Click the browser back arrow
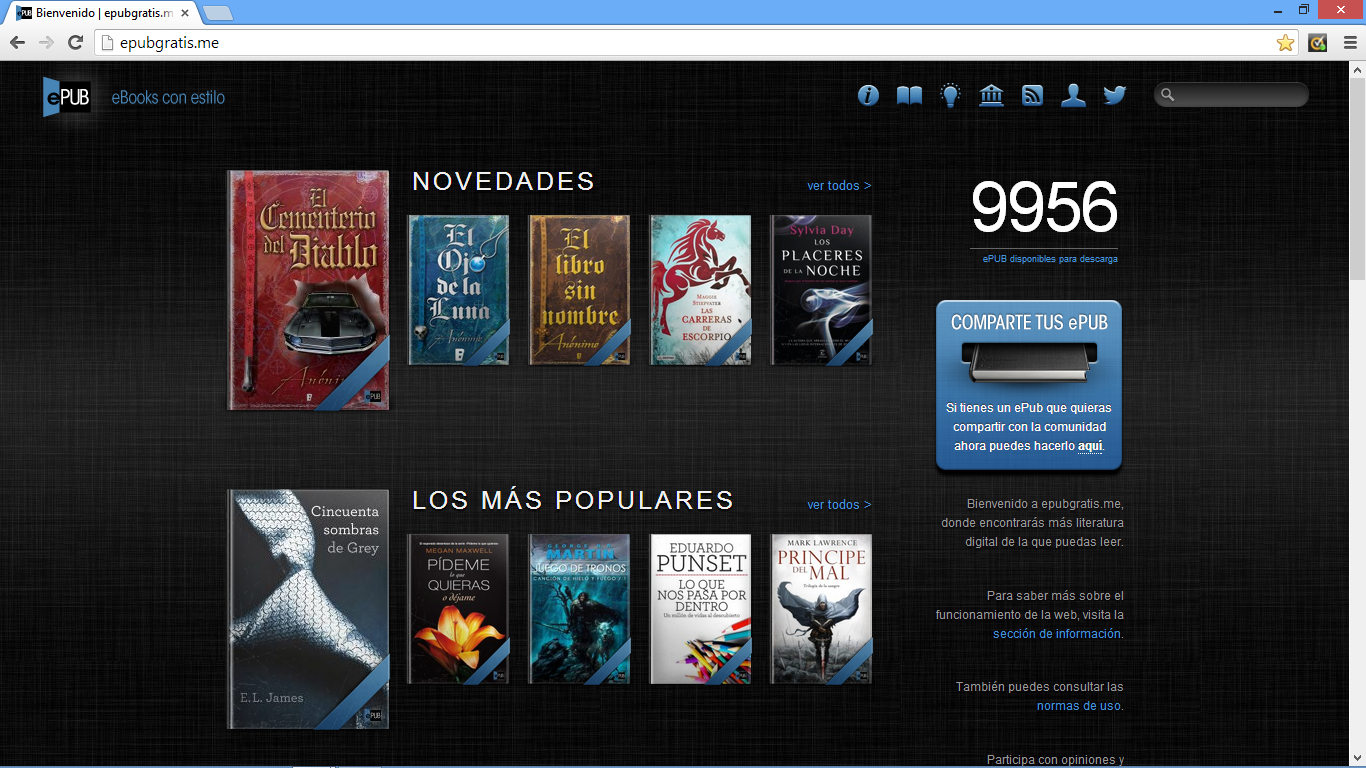 click(x=17, y=42)
